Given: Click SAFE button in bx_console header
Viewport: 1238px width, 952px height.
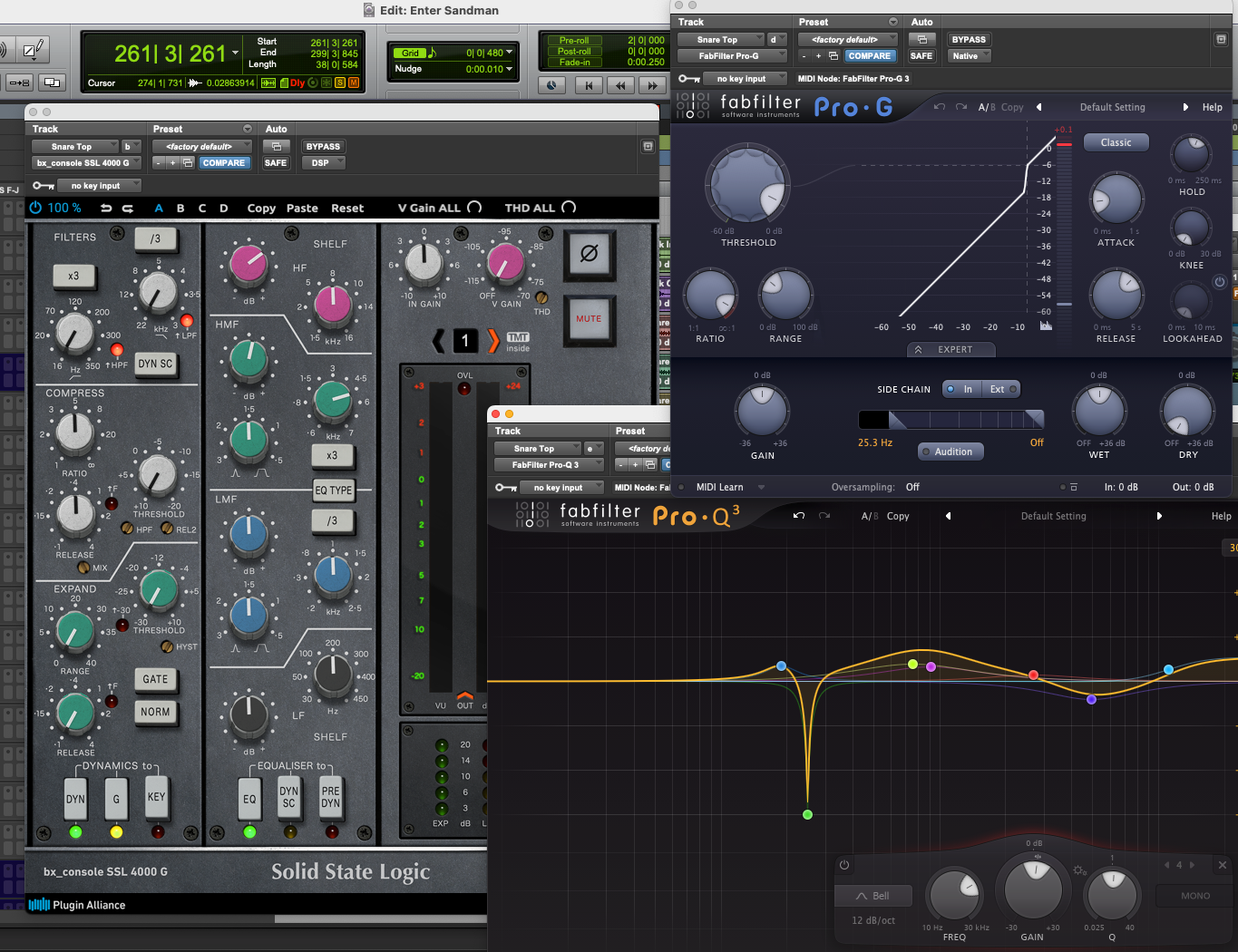Looking at the screenshot, I should click(276, 163).
